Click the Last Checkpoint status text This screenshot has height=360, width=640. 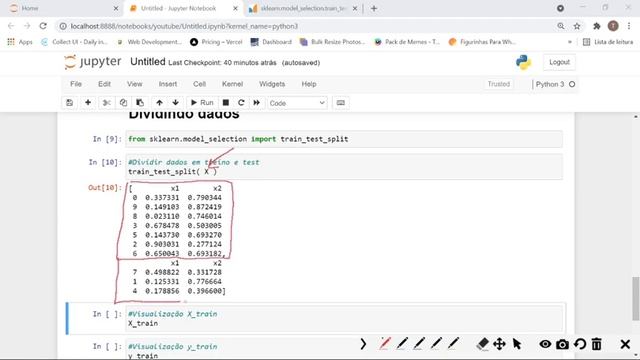pyautogui.click(x=222, y=63)
